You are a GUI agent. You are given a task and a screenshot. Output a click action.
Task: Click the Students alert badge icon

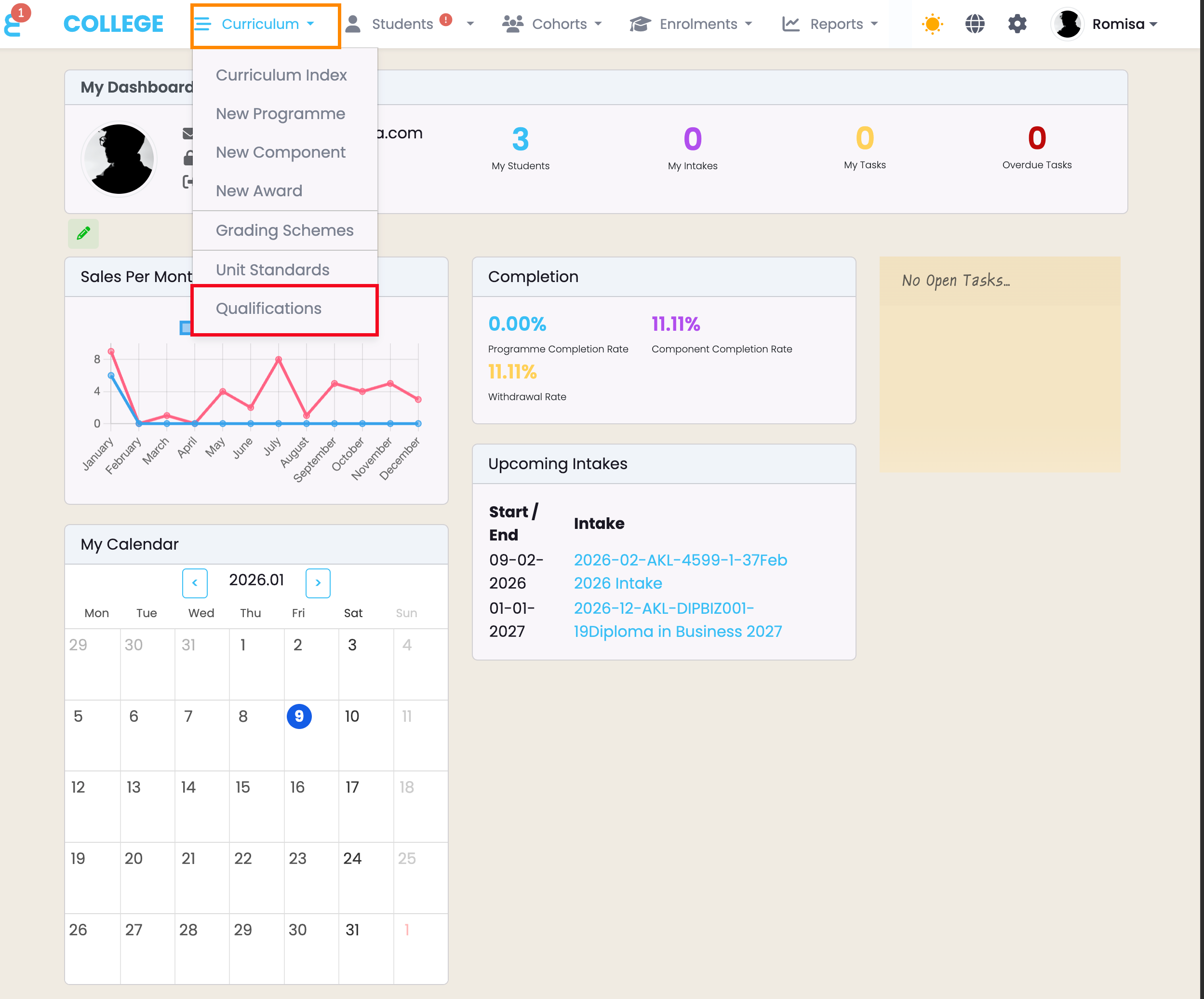(x=445, y=20)
